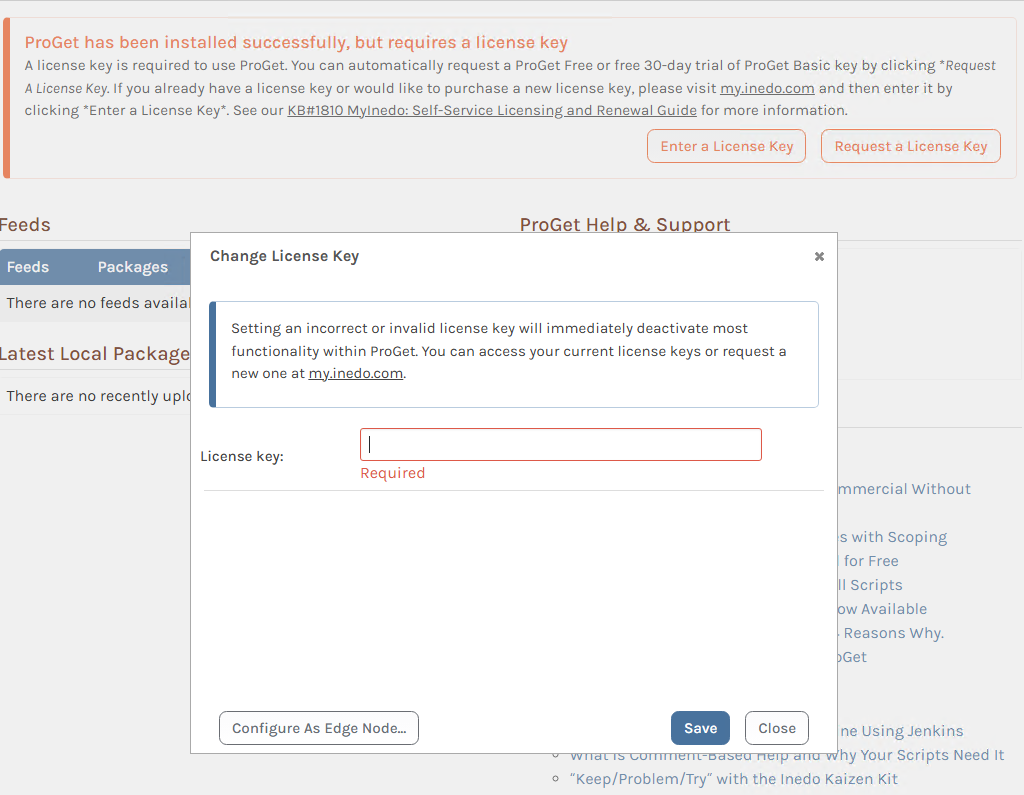Click the Enter a License Key banner button
Image resolution: width=1024 pixels, height=795 pixels.
click(x=726, y=146)
